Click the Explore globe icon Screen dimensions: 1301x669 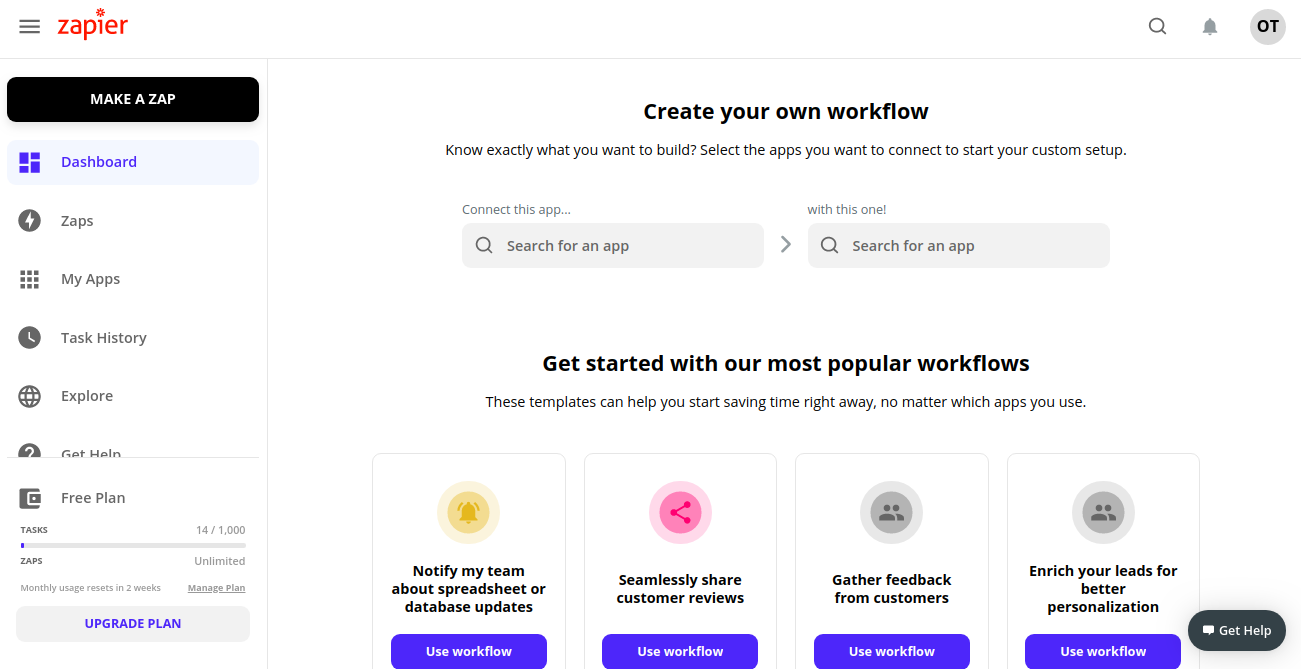coord(30,396)
